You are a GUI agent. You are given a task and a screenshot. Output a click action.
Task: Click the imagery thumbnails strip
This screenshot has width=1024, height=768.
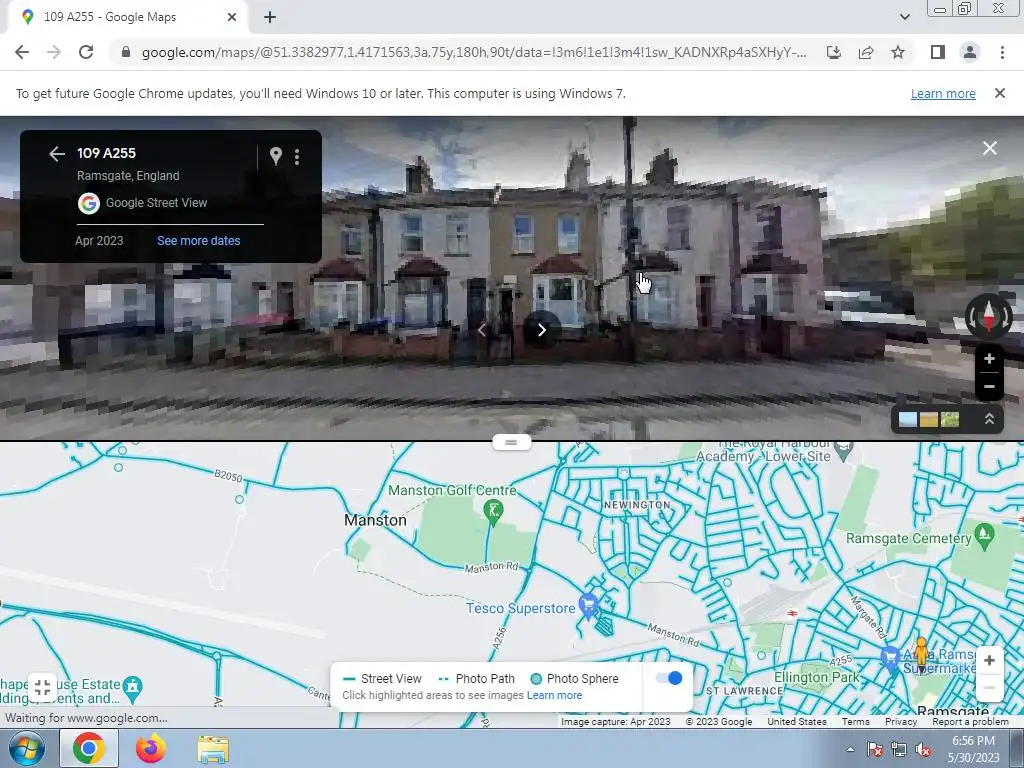tap(929, 419)
